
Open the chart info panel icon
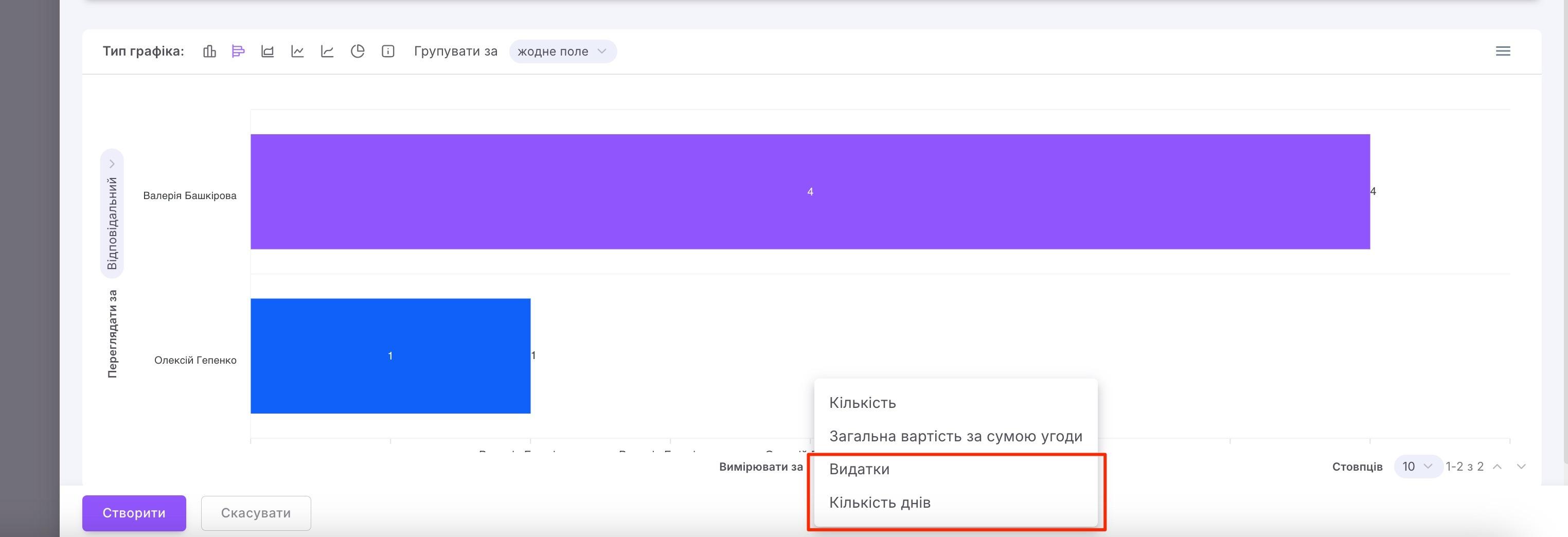tap(387, 51)
